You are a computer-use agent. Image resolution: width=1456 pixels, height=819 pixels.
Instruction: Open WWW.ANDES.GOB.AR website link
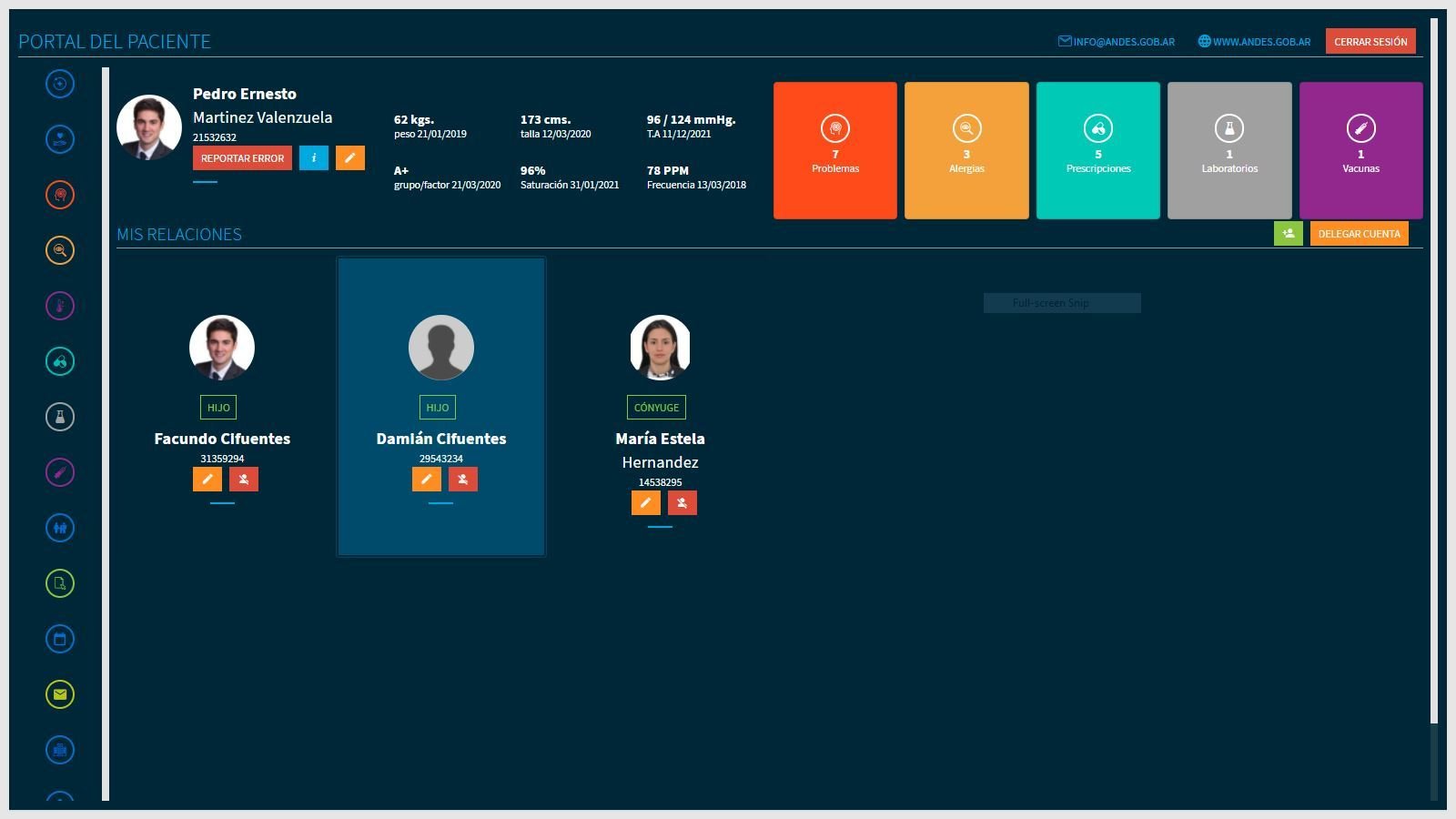(1255, 42)
